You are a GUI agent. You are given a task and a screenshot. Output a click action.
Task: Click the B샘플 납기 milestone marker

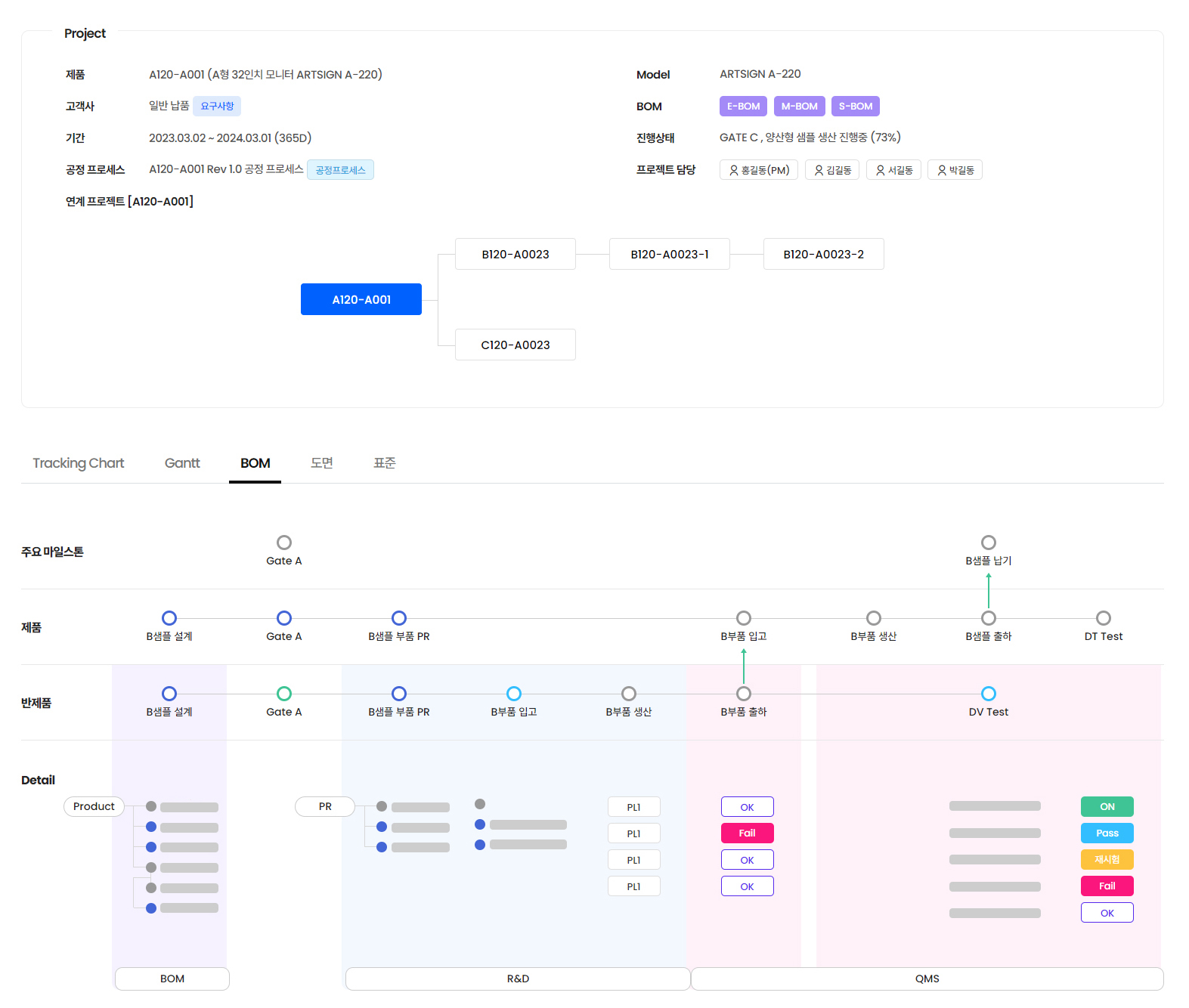988,543
